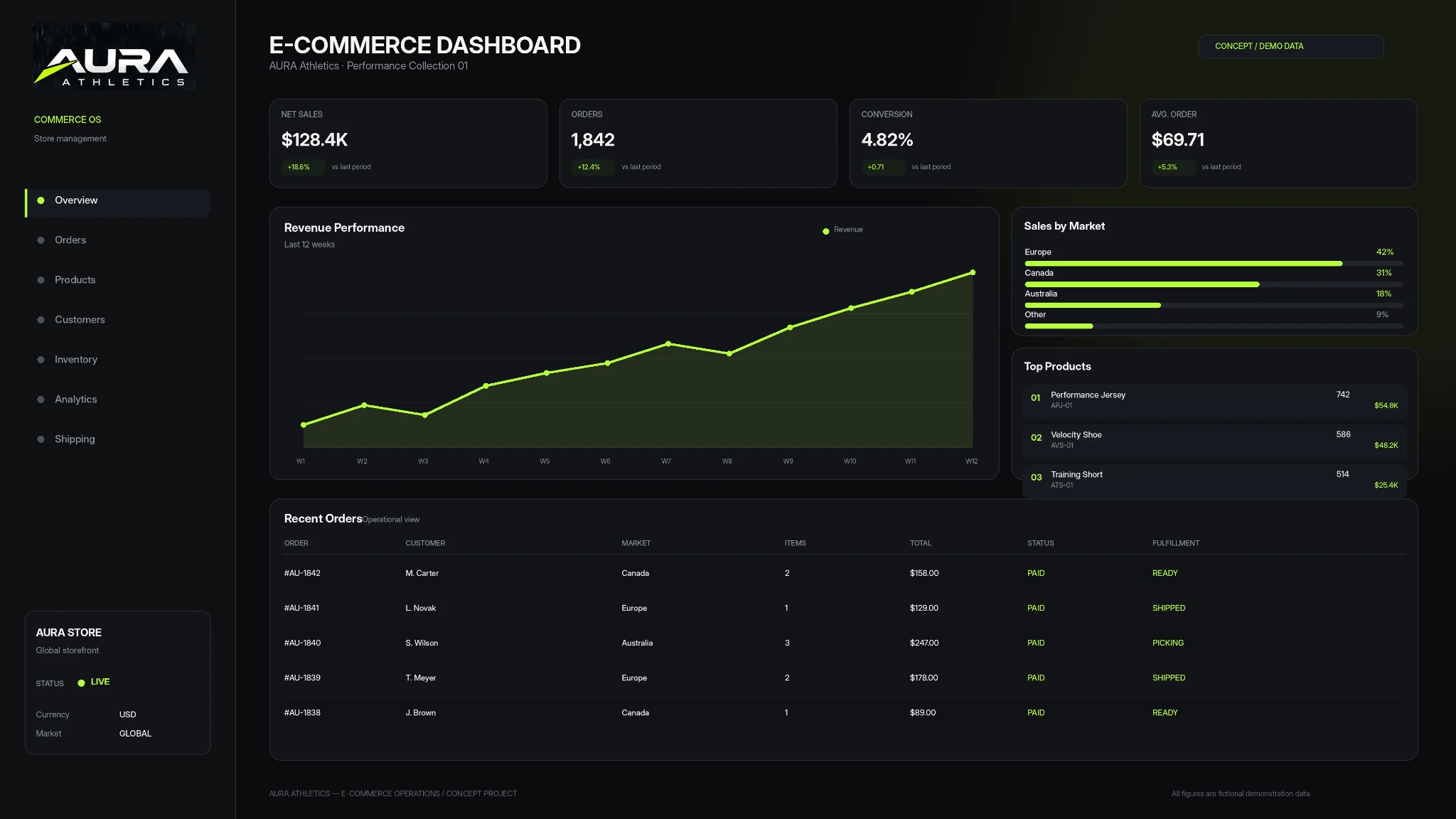
Task: Click PAID status for order #AU-1840
Action: coord(1035,643)
